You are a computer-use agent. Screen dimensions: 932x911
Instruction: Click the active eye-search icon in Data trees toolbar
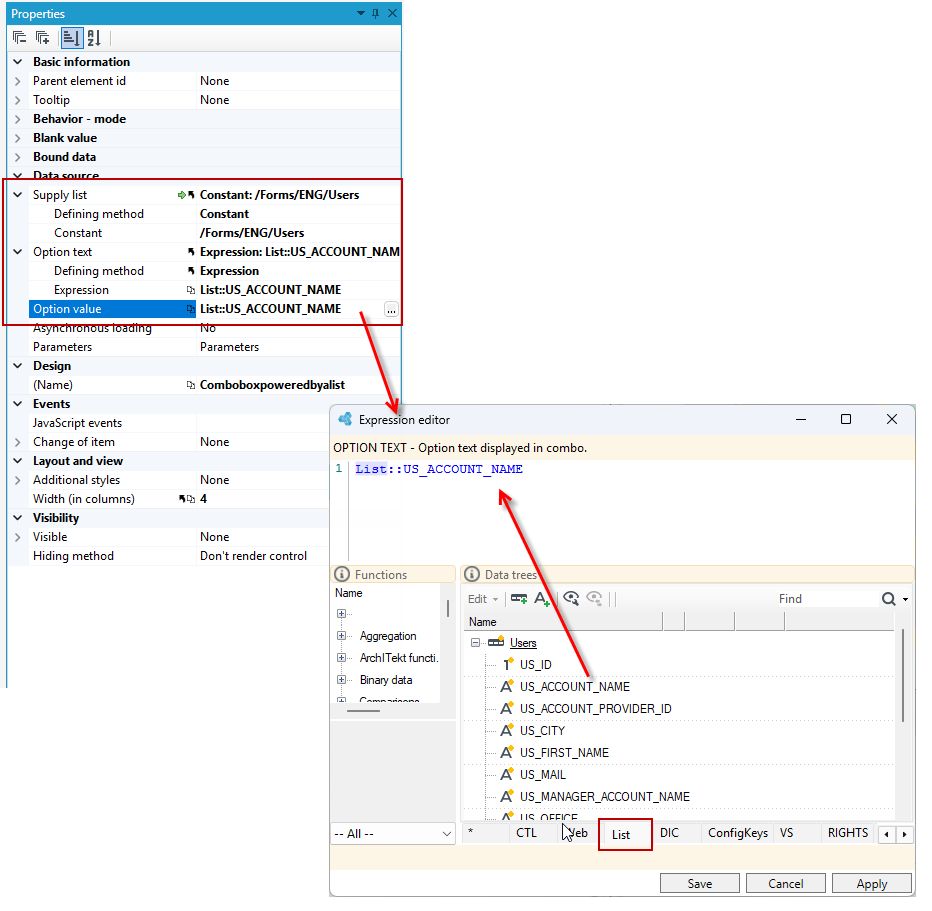pos(571,598)
